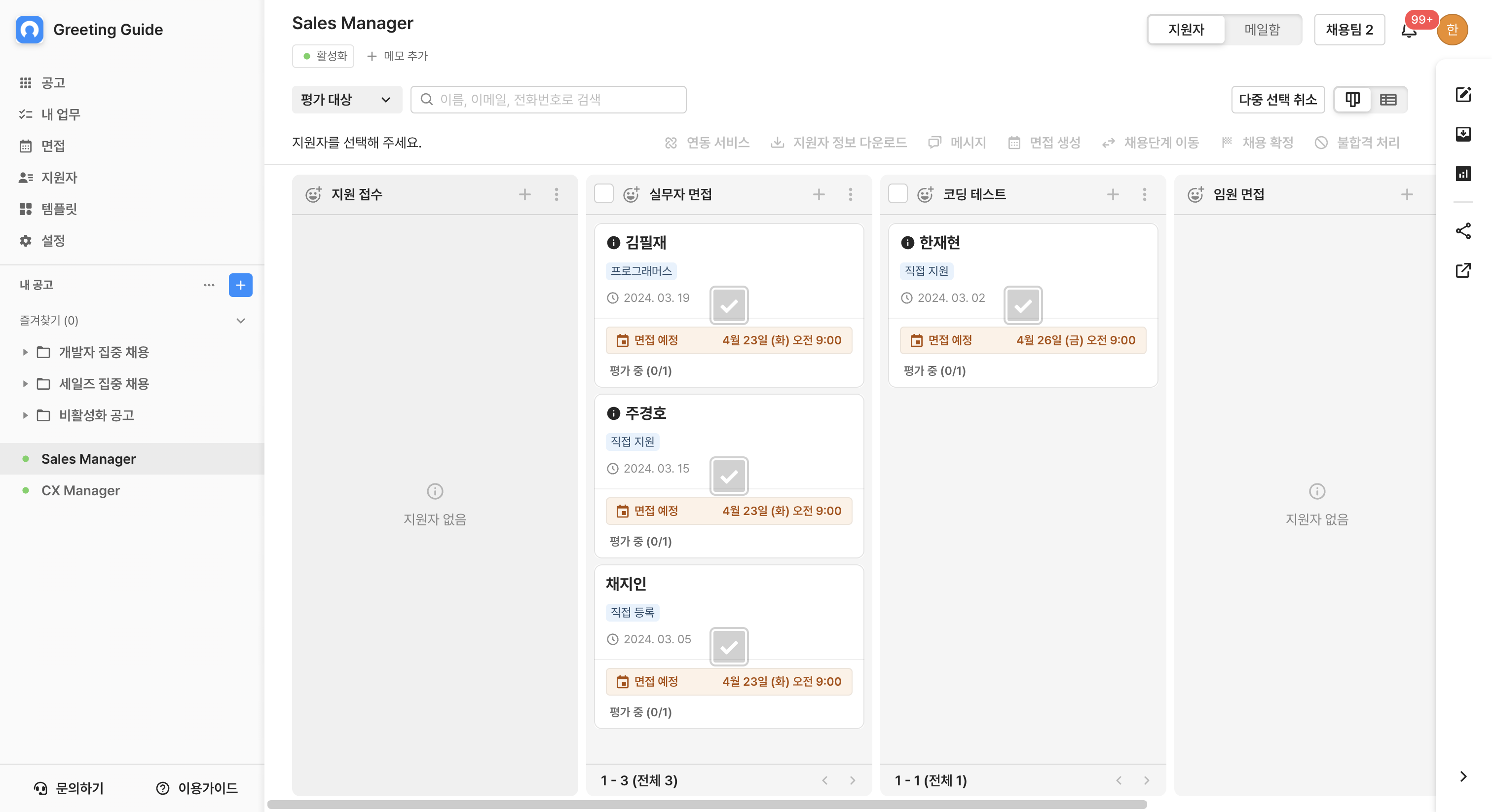Open the statistics chart icon in right rail
The image size is (1492, 812).
[x=1463, y=174]
